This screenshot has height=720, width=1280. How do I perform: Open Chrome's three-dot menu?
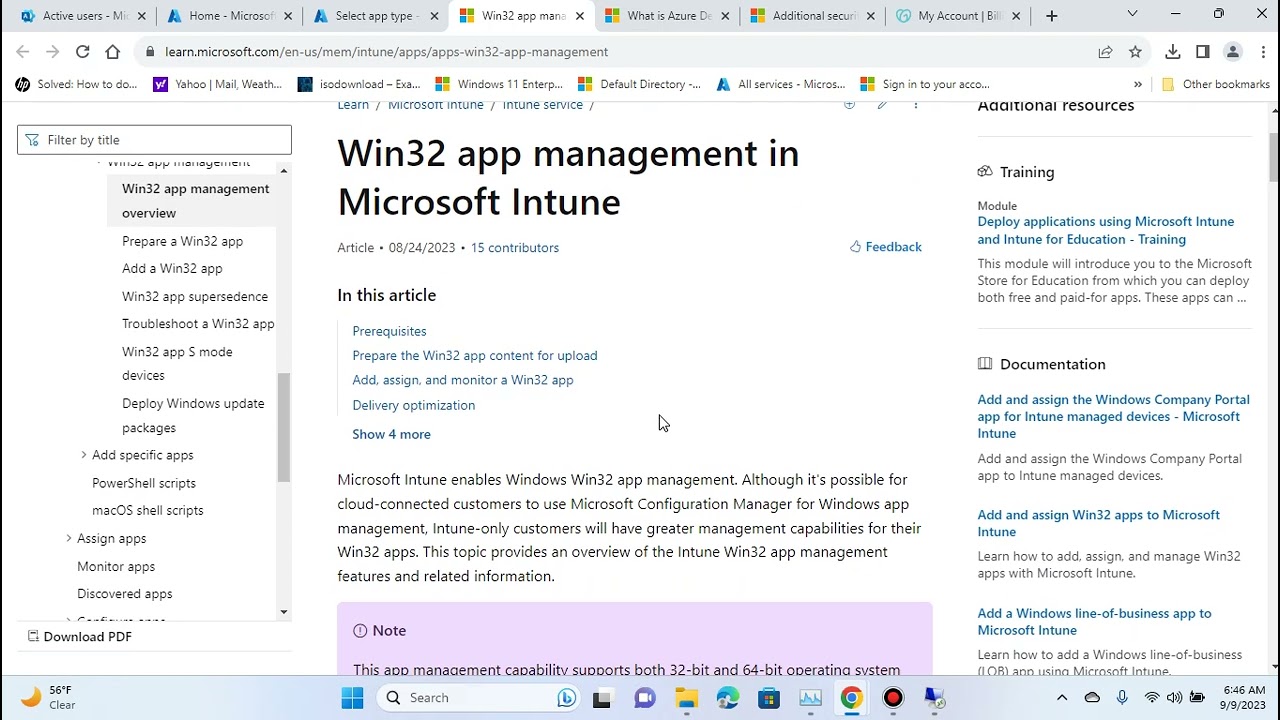coord(1263,52)
